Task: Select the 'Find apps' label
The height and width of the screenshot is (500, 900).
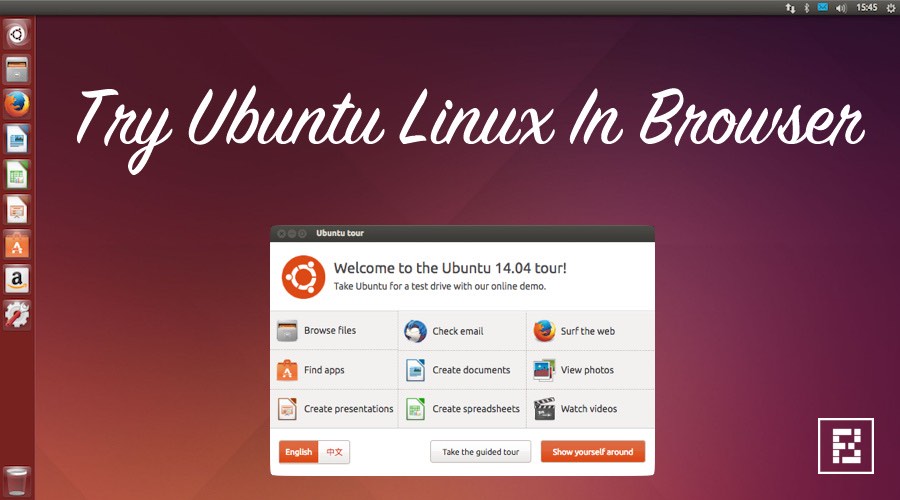Action: [x=324, y=370]
